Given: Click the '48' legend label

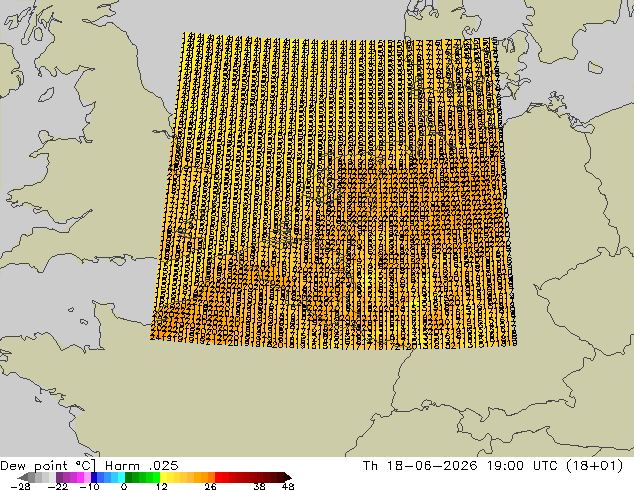Looking at the screenshot, I should (x=288, y=486).
